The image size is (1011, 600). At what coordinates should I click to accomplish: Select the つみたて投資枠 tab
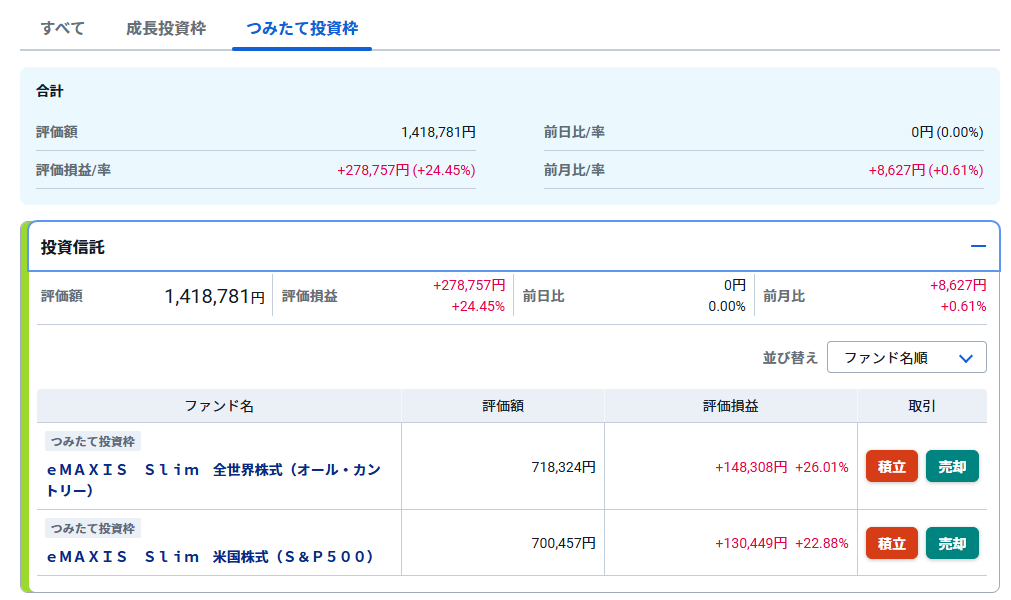click(302, 28)
